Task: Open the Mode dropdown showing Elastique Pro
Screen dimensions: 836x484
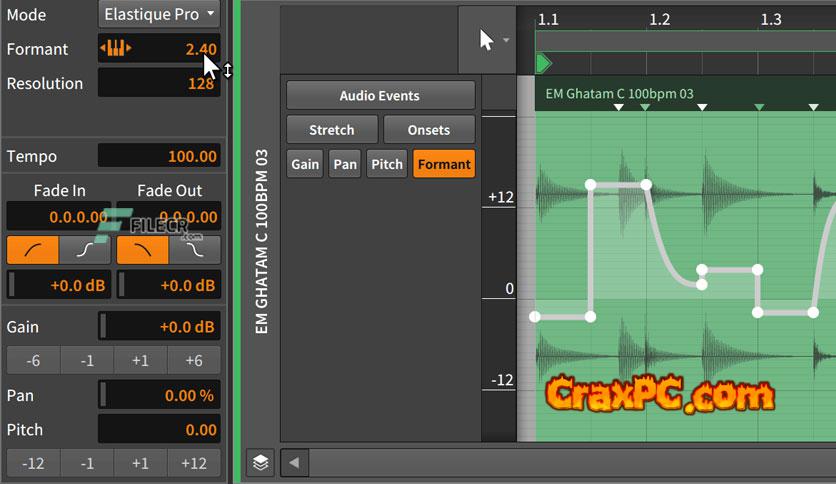Action: tap(159, 14)
